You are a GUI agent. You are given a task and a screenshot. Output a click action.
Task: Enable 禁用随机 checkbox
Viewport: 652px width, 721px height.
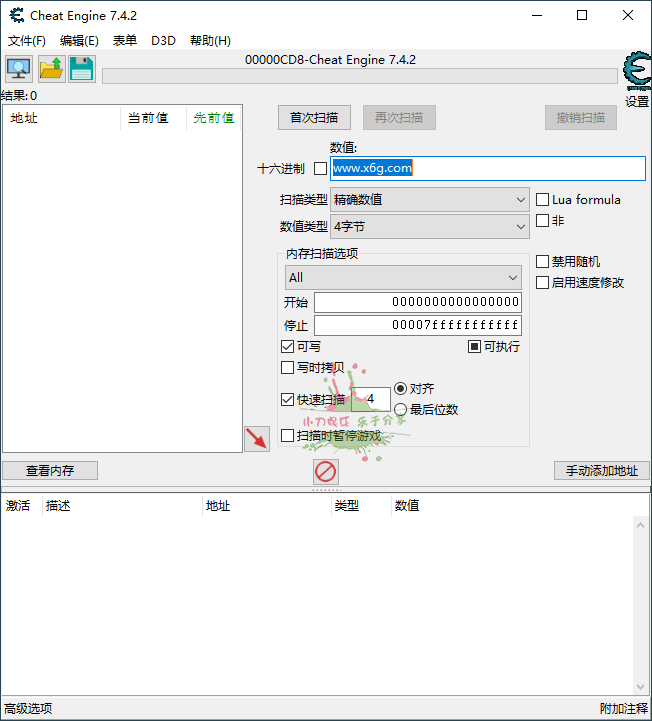[x=543, y=262]
